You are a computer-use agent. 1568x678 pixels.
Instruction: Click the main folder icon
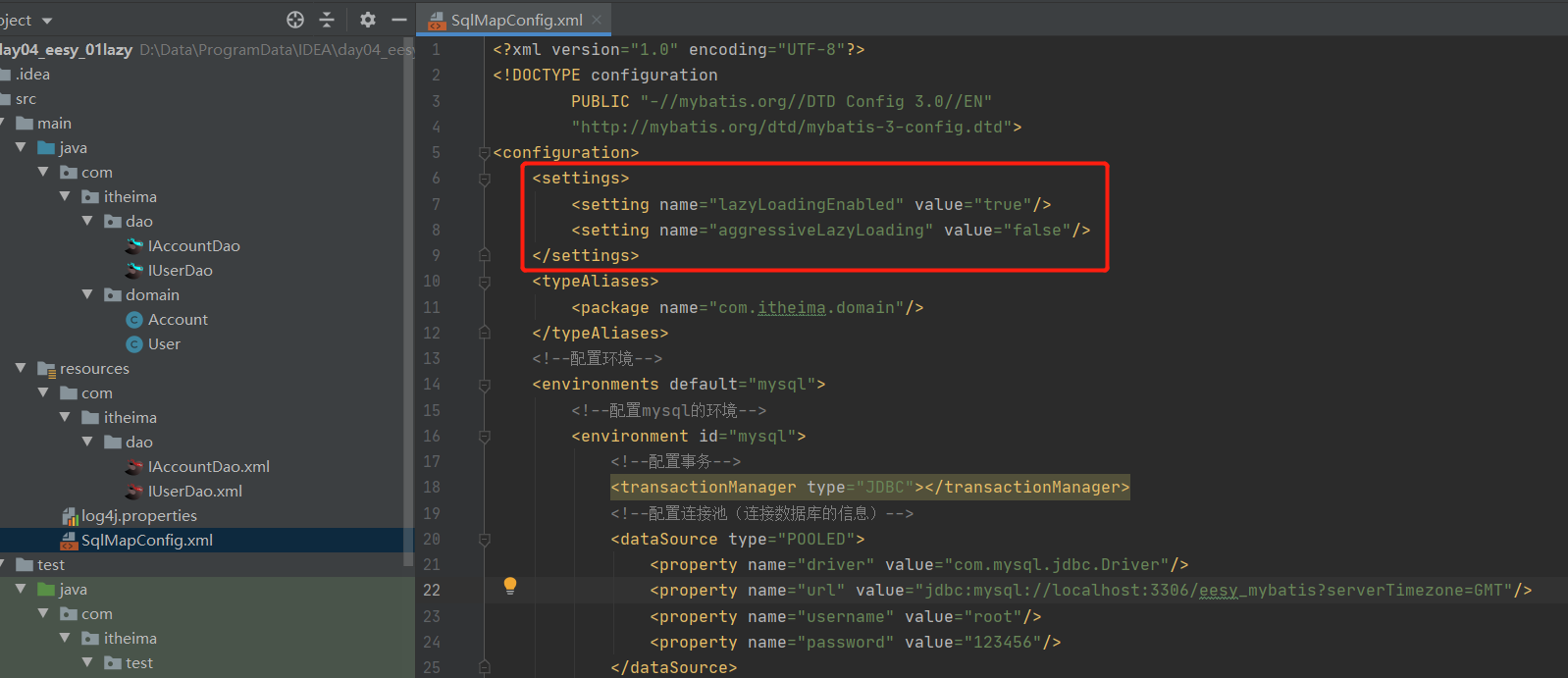click(x=25, y=123)
